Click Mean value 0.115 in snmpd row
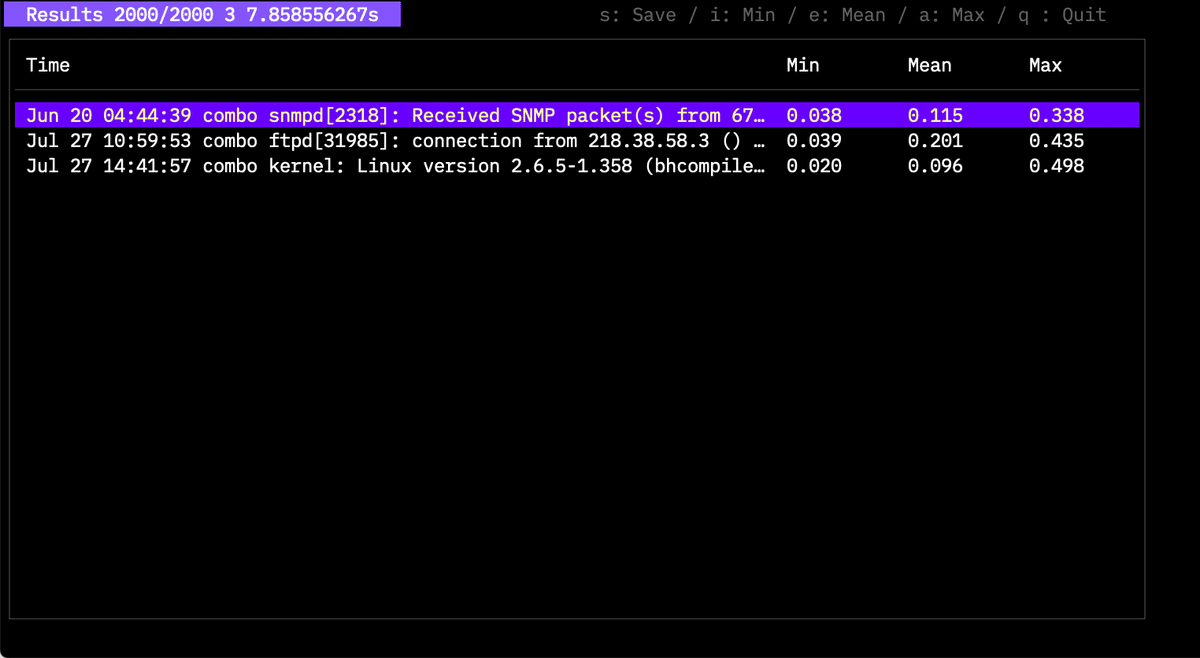This screenshot has width=1200, height=658. (x=935, y=115)
